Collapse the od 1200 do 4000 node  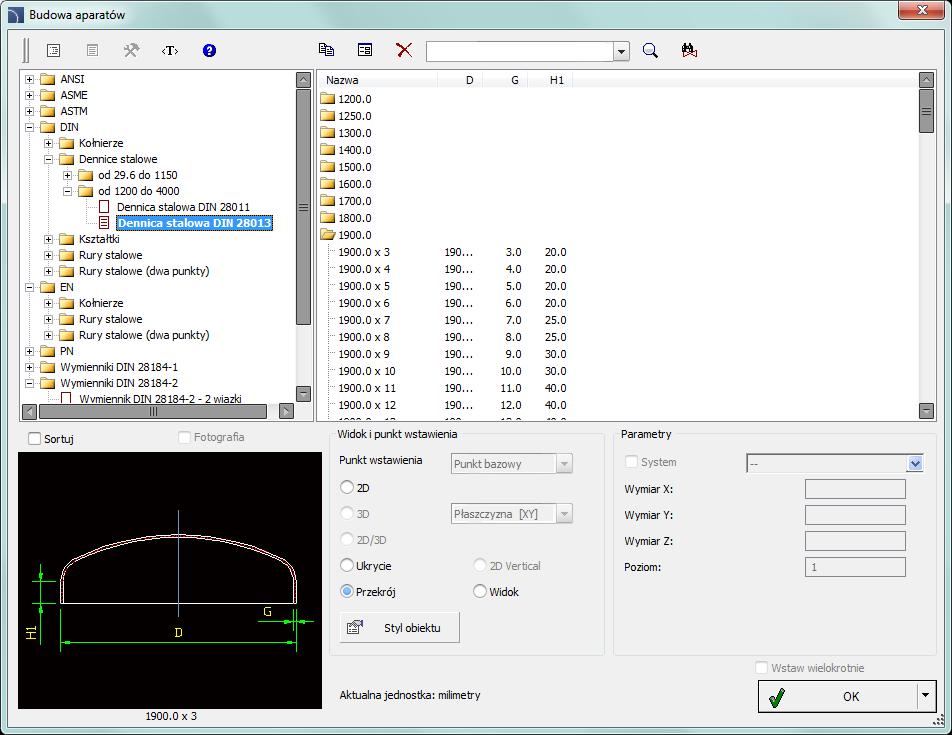click(x=67, y=191)
